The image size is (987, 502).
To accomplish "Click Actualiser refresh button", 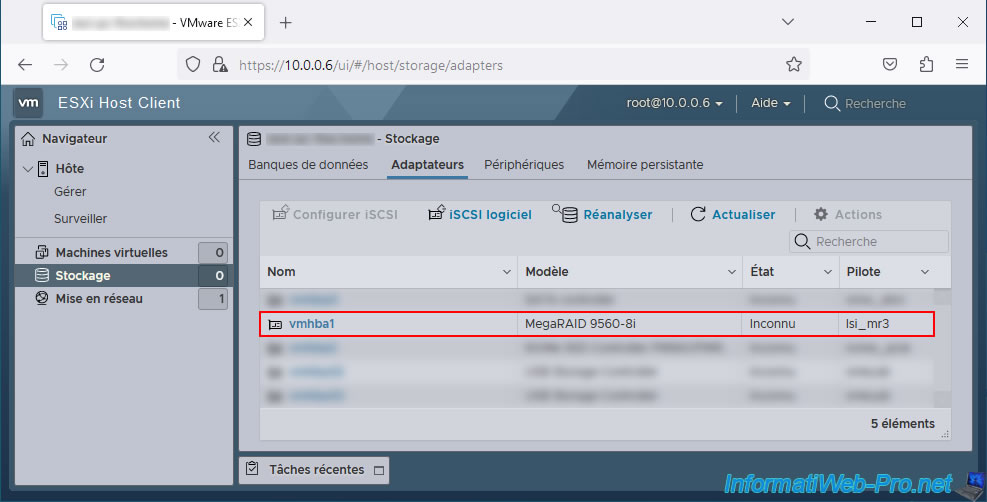I will click(x=733, y=214).
